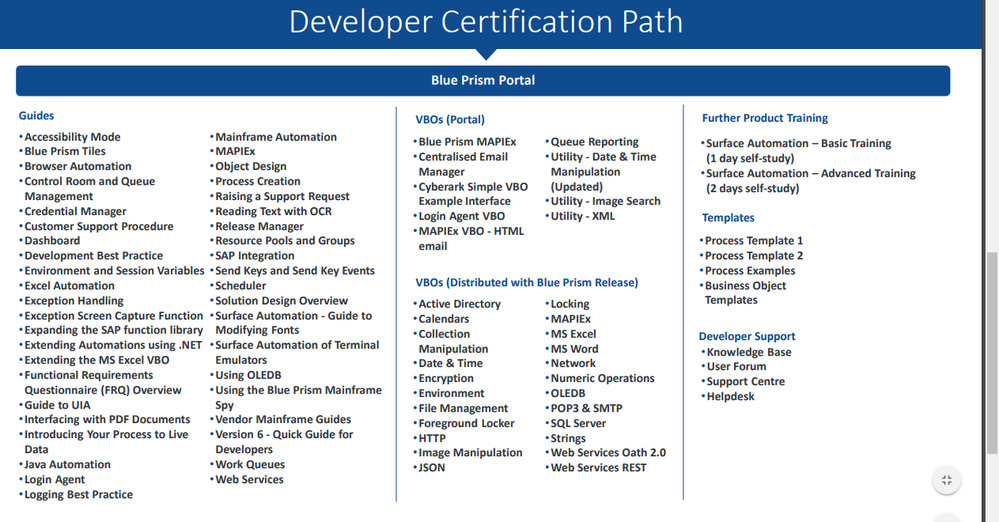Select Mainframe Automation guide
The width and height of the screenshot is (999, 522).
(276, 136)
